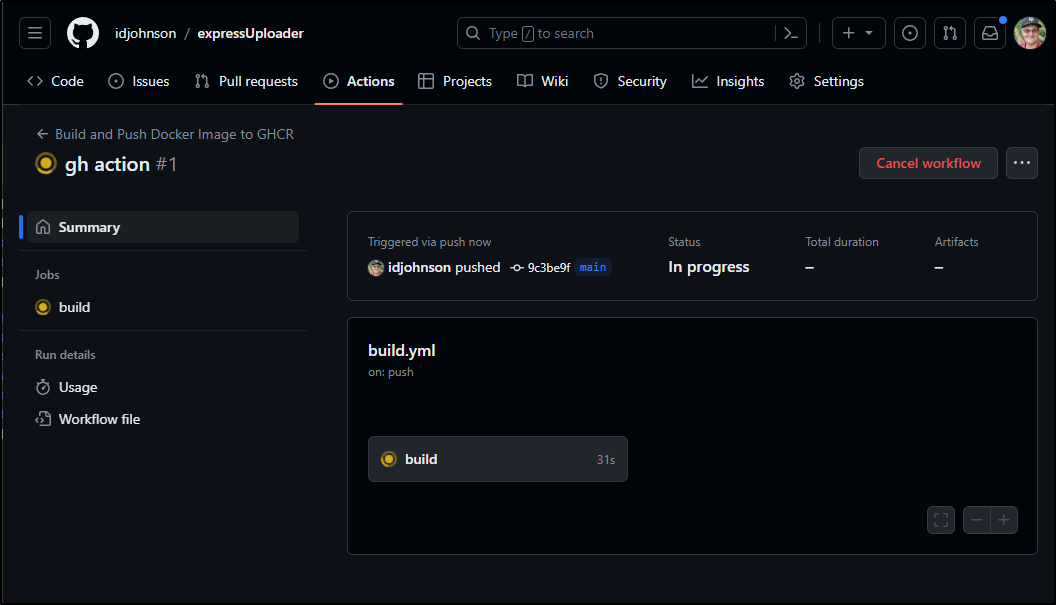The width and height of the screenshot is (1056, 605).
Task: Click the on: push trigger text
Action: tap(391, 372)
